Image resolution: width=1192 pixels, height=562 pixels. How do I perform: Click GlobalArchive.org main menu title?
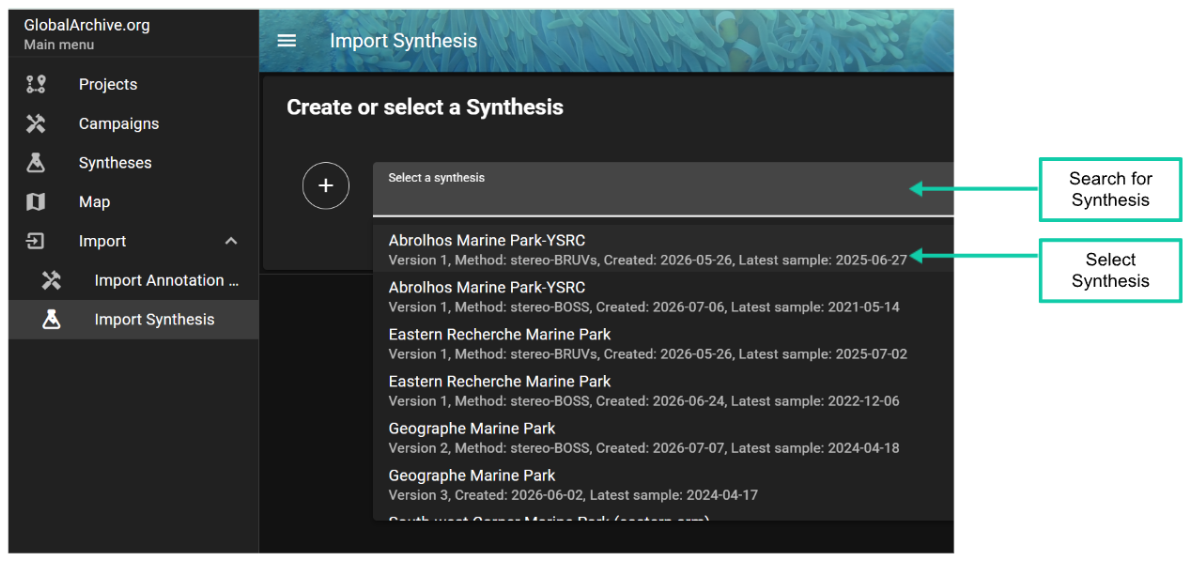point(87,25)
